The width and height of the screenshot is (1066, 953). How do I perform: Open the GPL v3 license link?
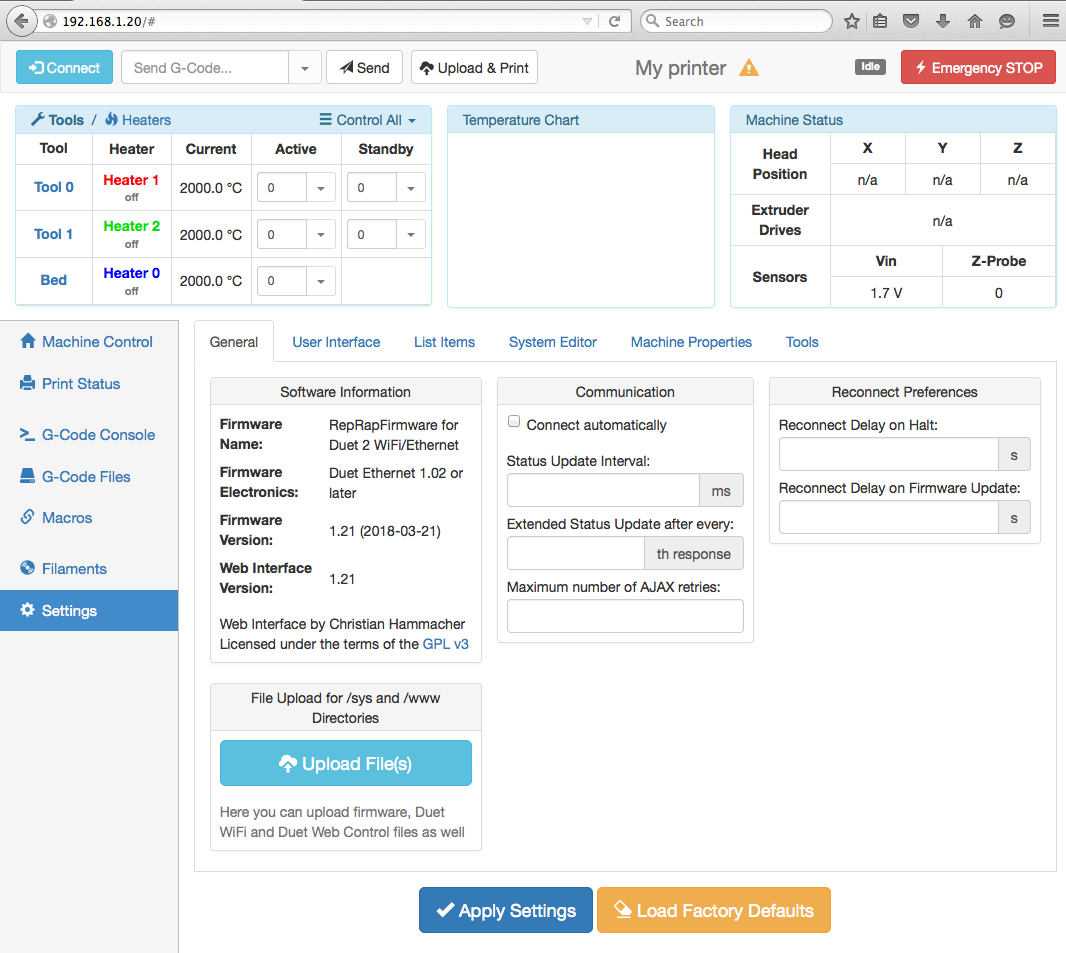click(446, 644)
